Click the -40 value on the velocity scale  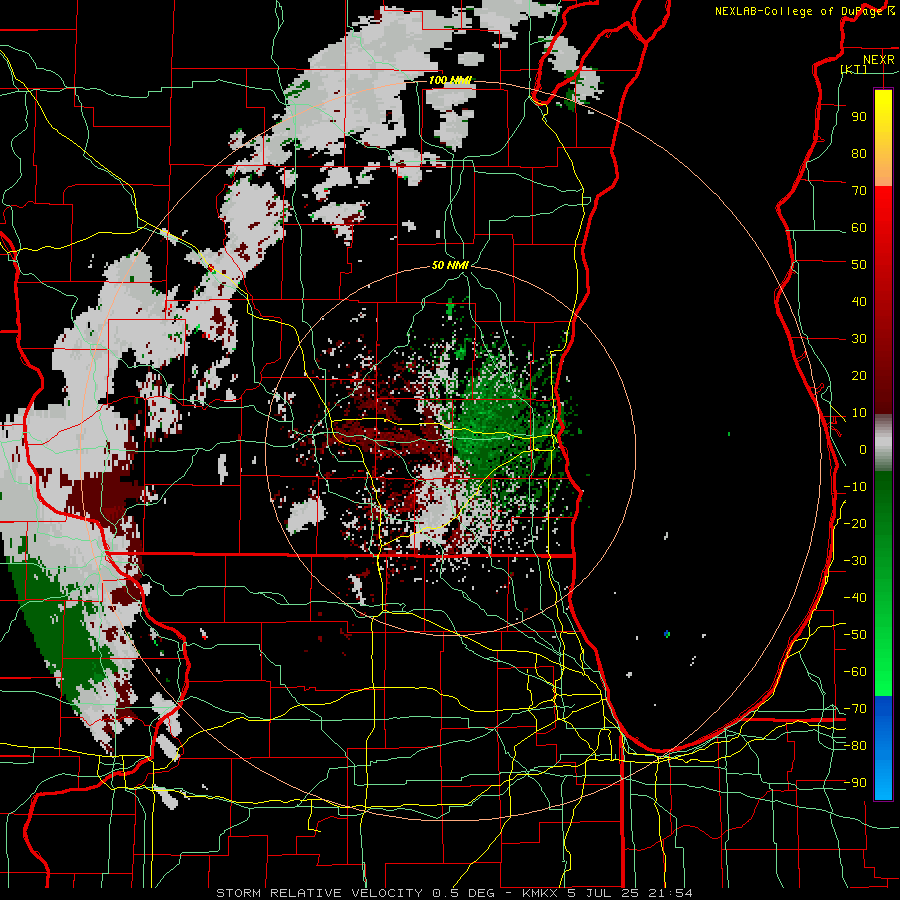[855, 598]
